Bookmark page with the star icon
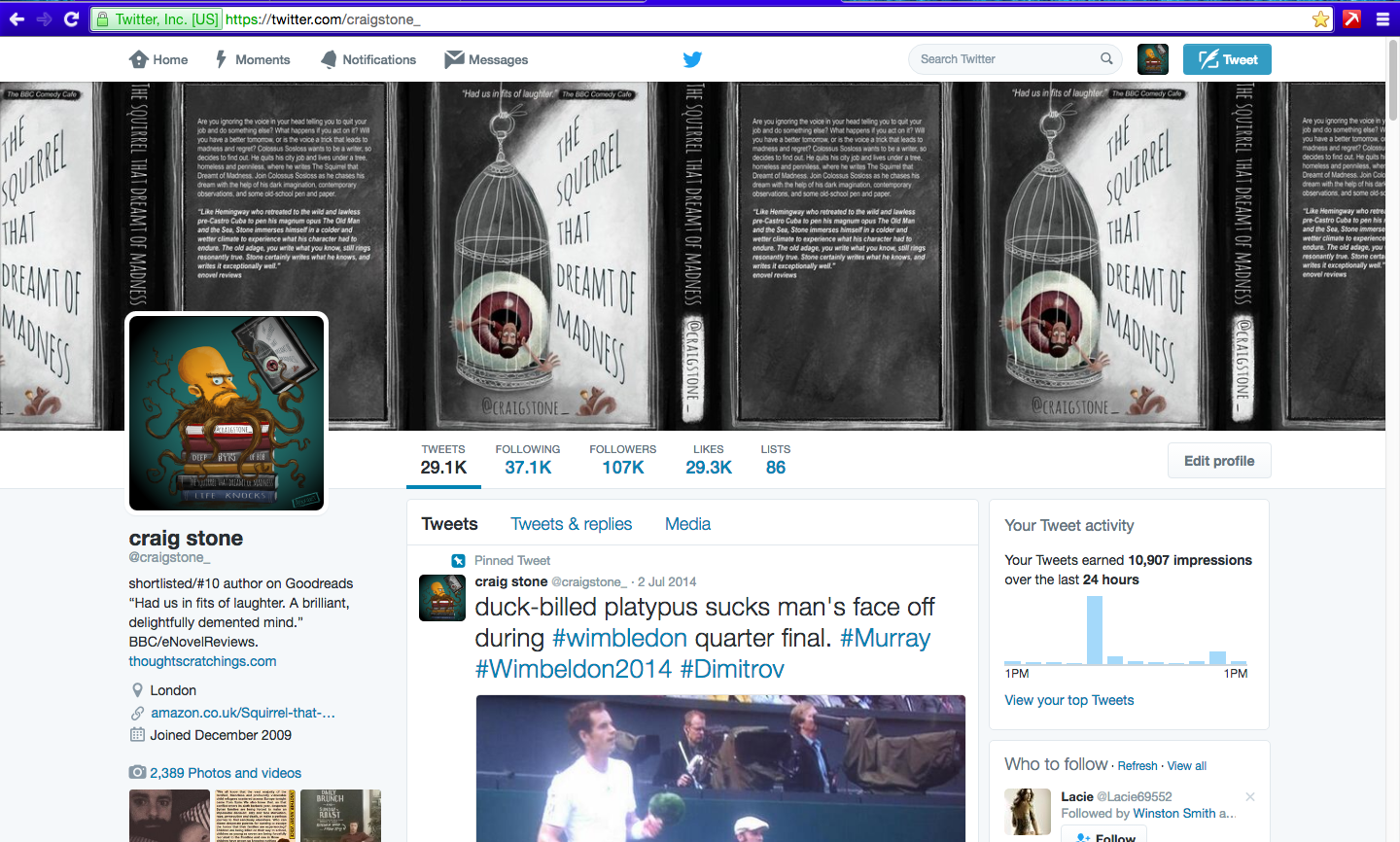Image resolution: width=1400 pixels, height=842 pixels. 1320,19
